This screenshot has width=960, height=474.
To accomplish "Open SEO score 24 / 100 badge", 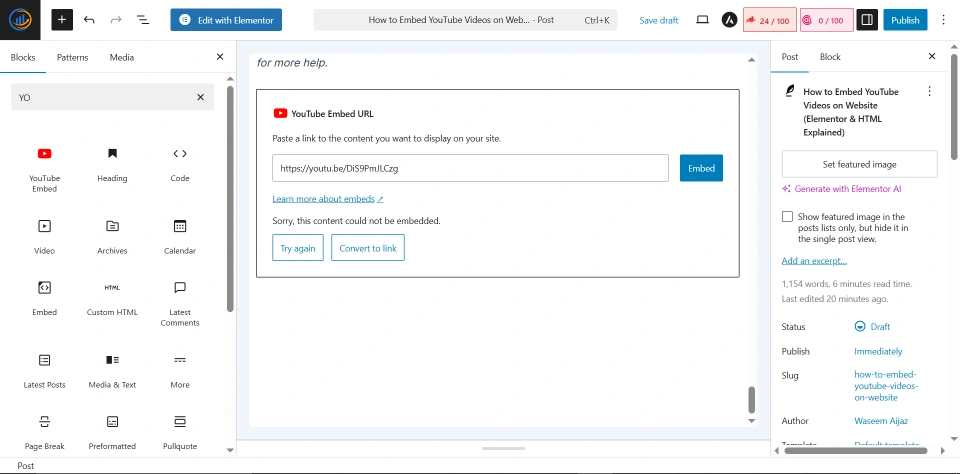I will click(x=770, y=20).
